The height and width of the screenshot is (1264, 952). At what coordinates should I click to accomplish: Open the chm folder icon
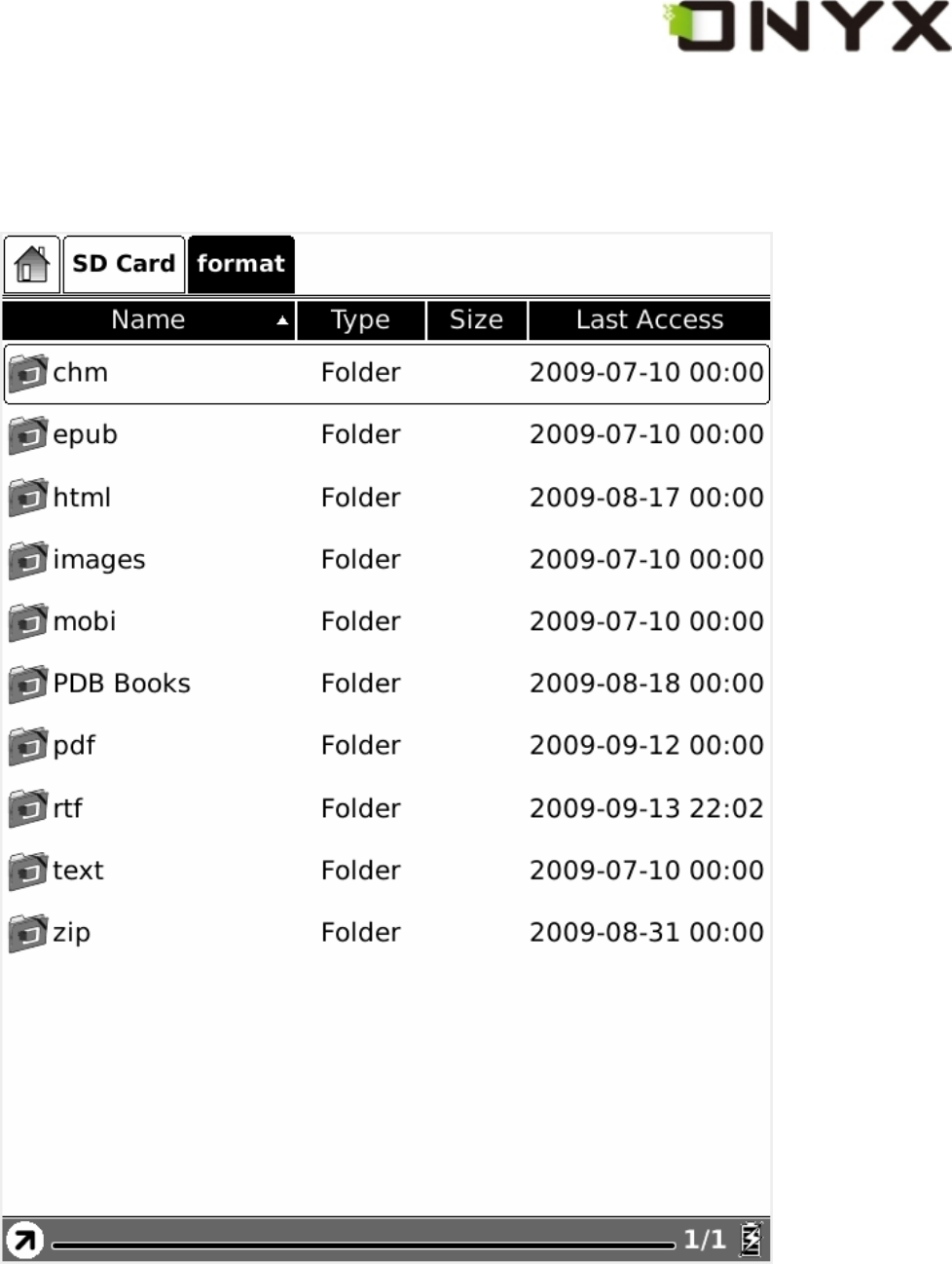28,373
